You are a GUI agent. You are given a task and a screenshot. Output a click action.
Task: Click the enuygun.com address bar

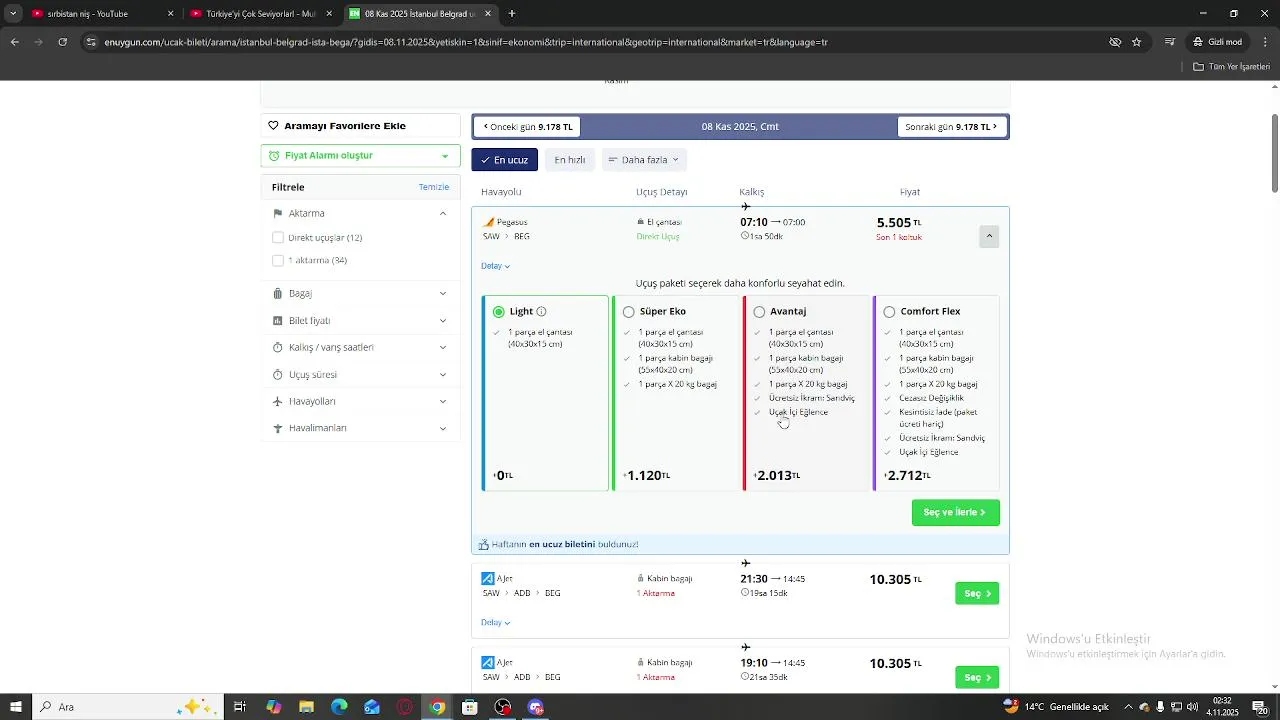coord(600,42)
